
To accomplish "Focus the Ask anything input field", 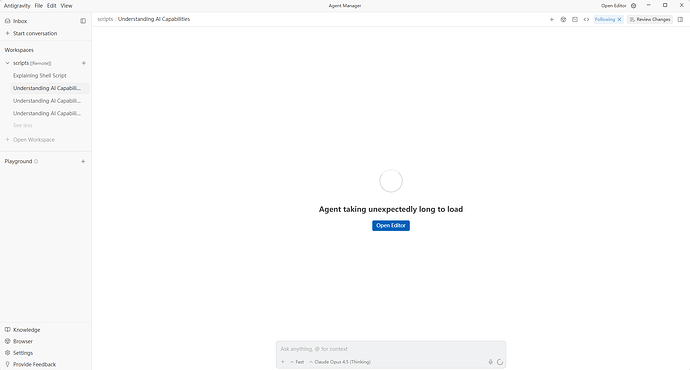I will (x=391, y=349).
